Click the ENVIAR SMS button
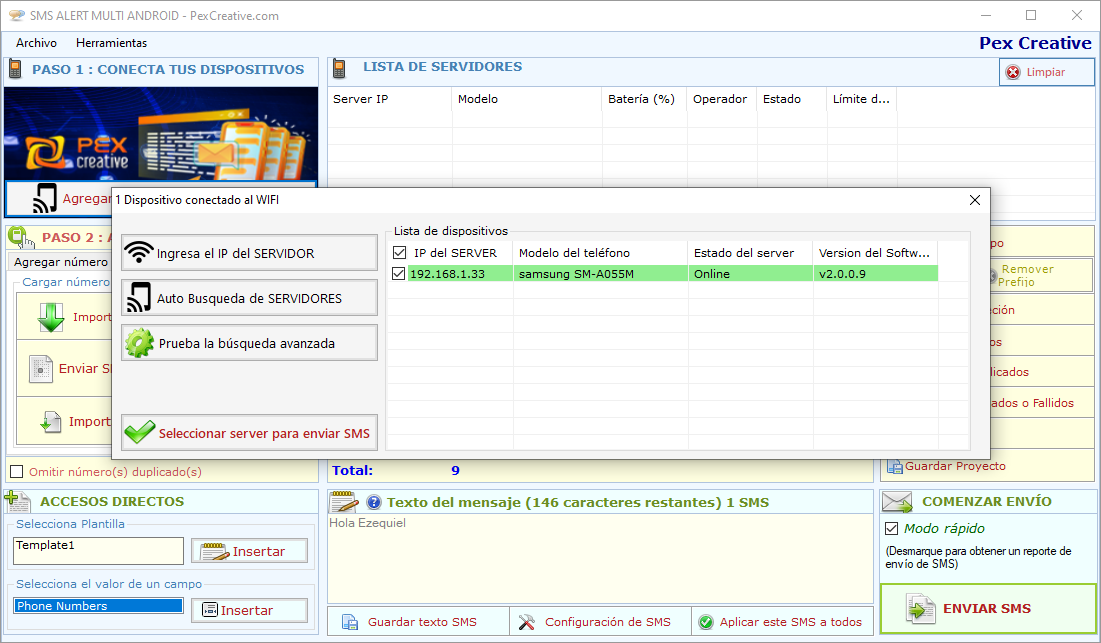This screenshot has height=643, width=1101. coord(988,609)
